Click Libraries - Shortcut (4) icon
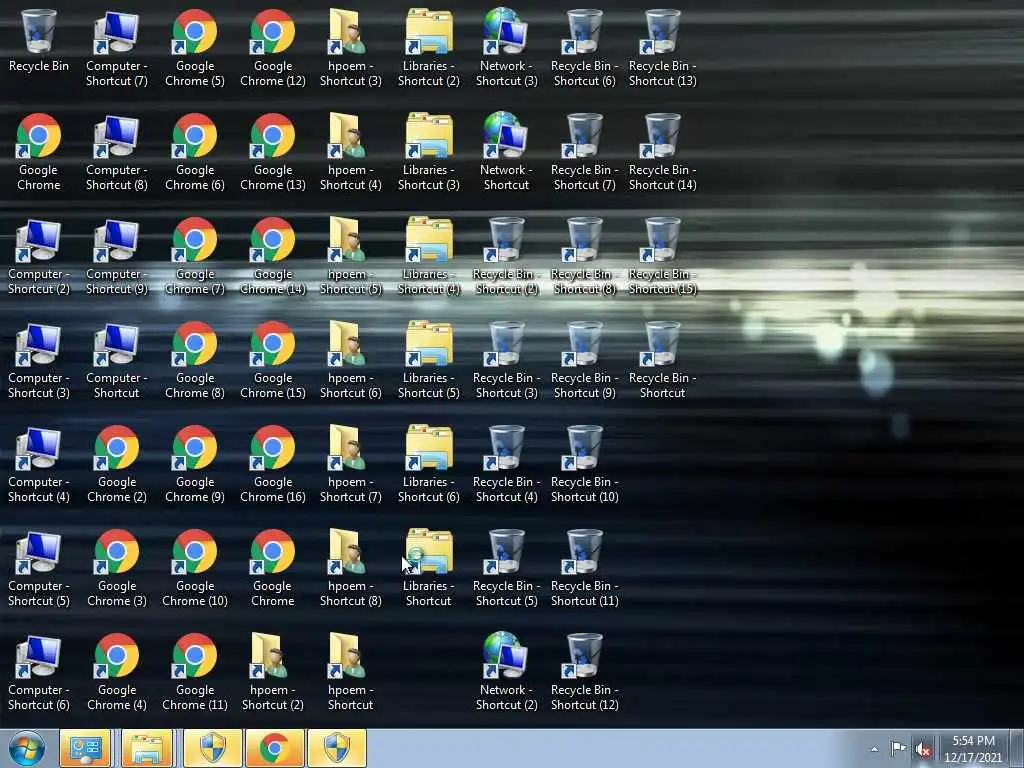 (x=428, y=256)
